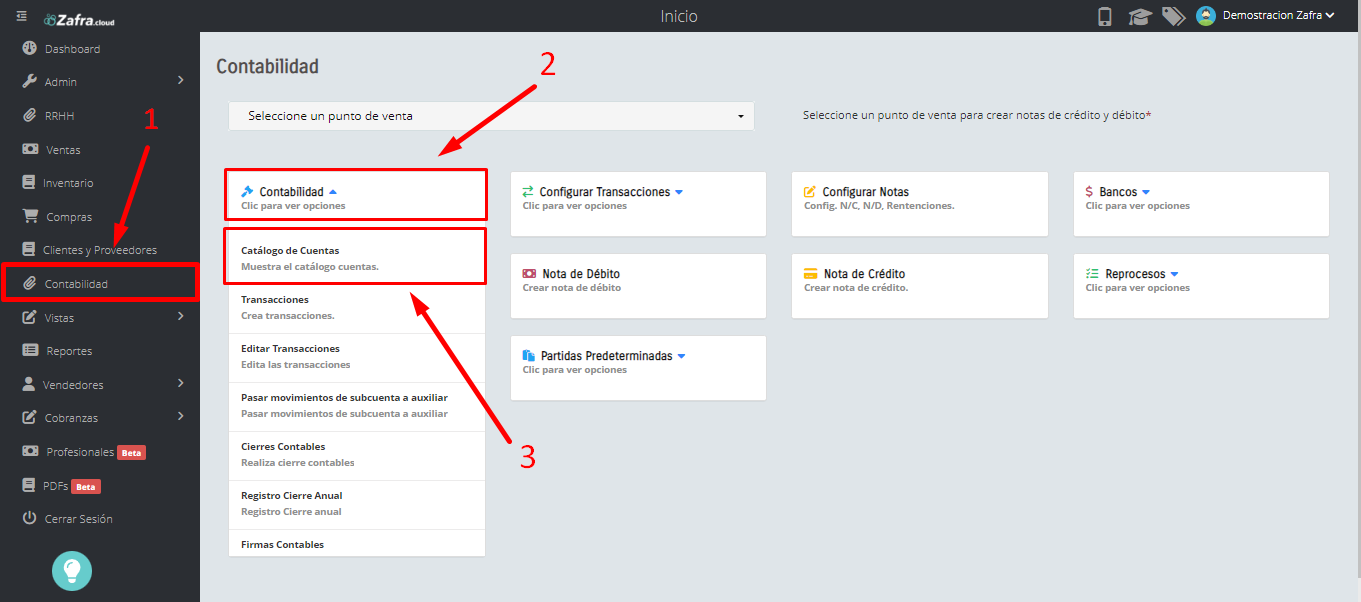Image resolution: width=1361 pixels, height=602 pixels.
Task: Click the Reprocesos checklist icon
Action: (1092, 274)
